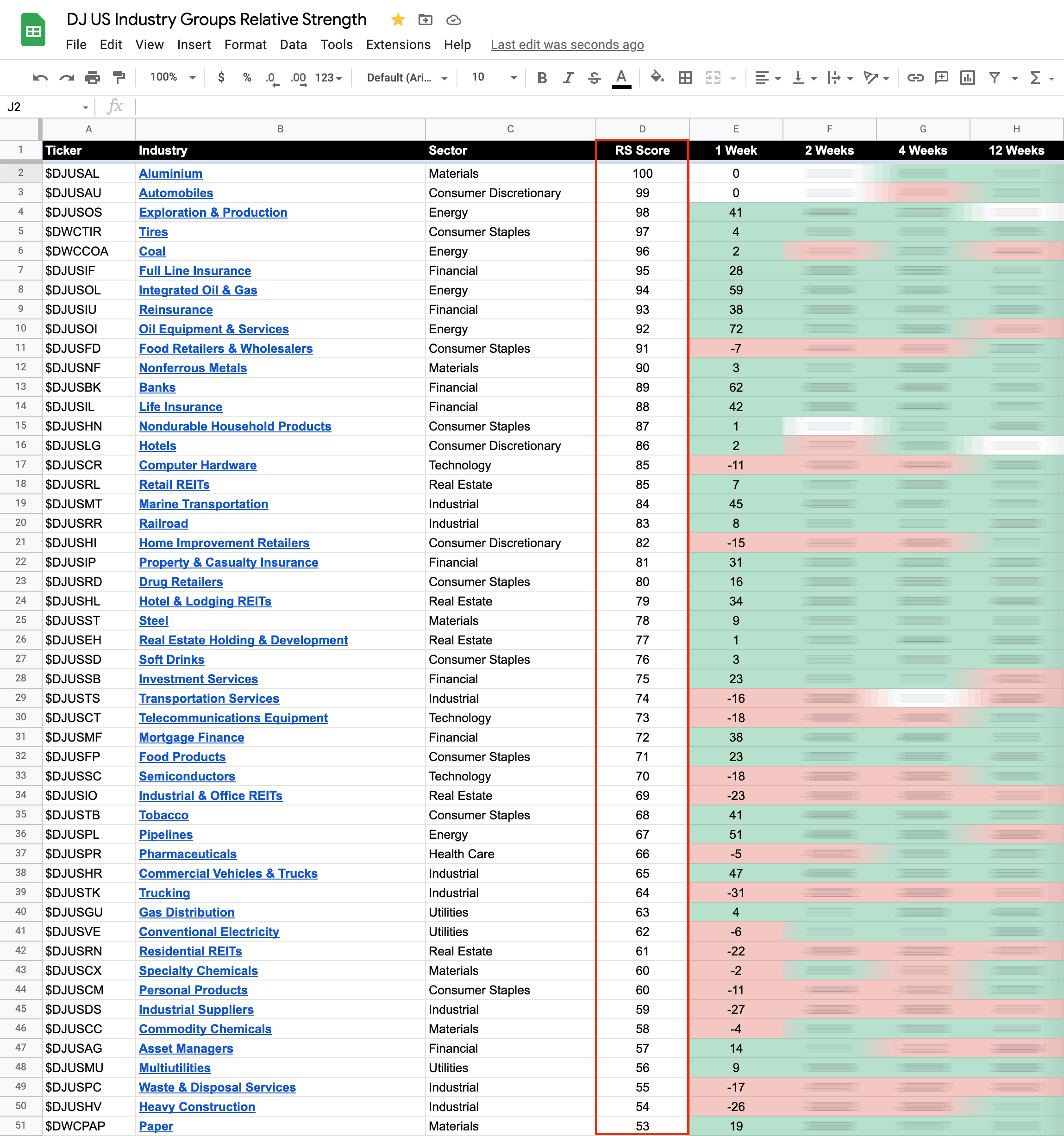Open the Tools menu
Image resolution: width=1064 pixels, height=1136 pixels.
click(x=337, y=44)
